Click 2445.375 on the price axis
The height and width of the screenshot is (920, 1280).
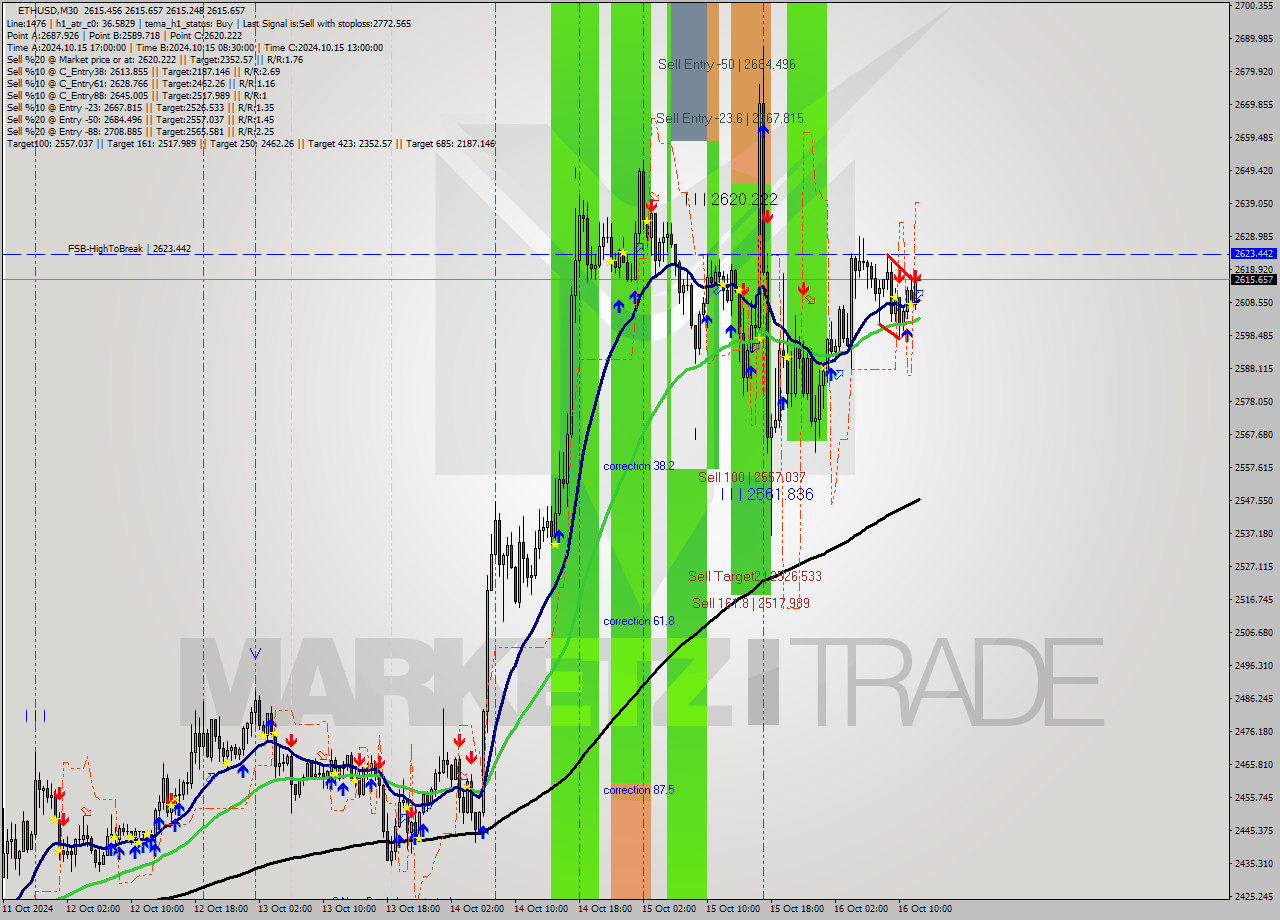(1254, 831)
